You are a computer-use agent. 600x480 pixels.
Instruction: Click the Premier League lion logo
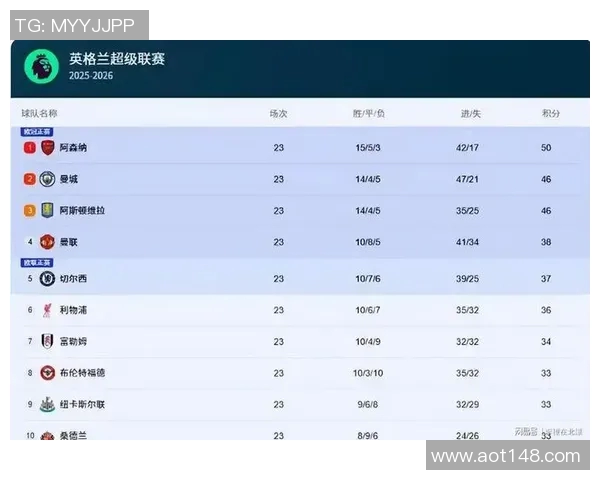(x=41, y=67)
